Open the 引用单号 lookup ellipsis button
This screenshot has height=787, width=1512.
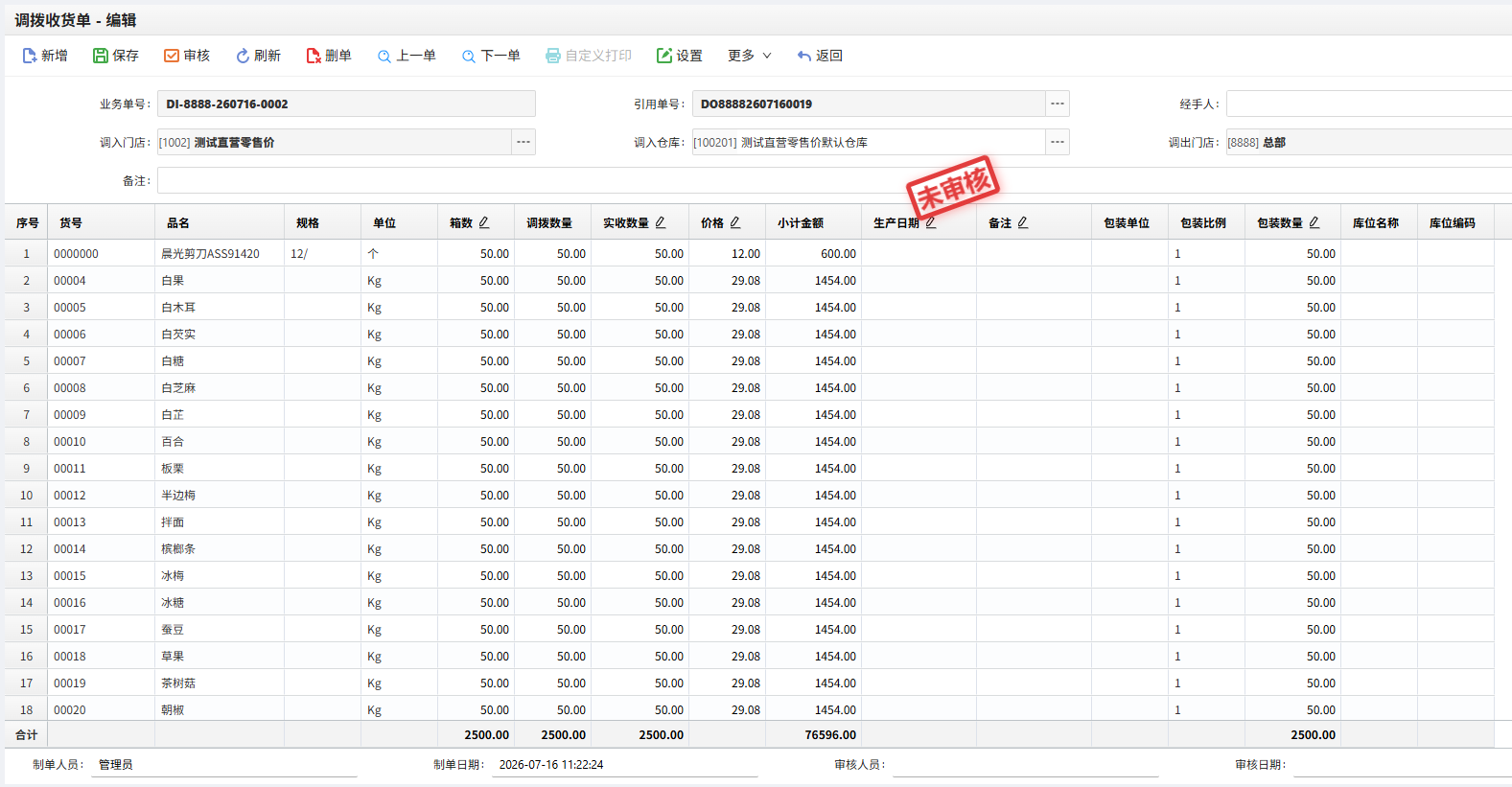click(x=1058, y=104)
